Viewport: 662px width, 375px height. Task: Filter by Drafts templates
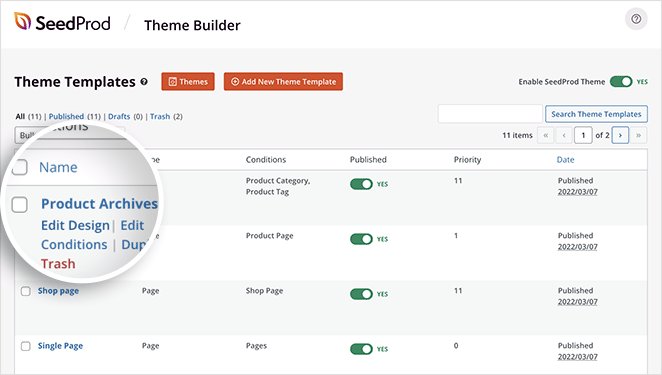(119, 117)
